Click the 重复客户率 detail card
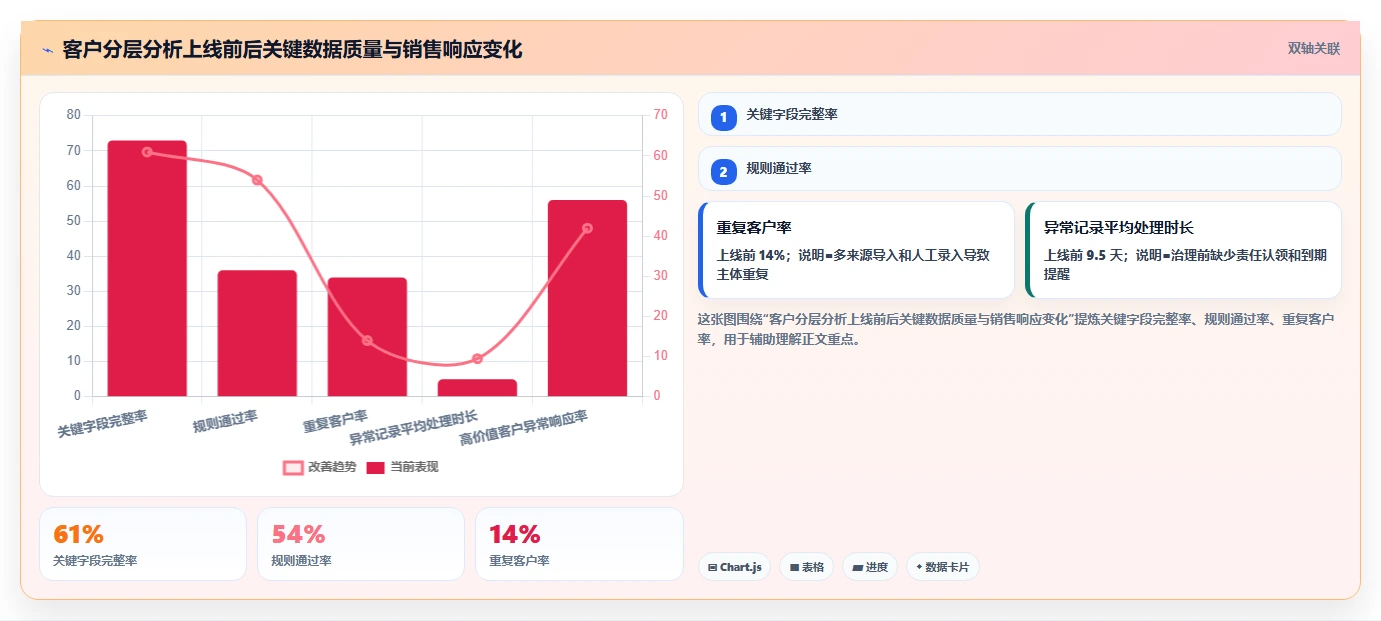1381x621 pixels. [856, 250]
